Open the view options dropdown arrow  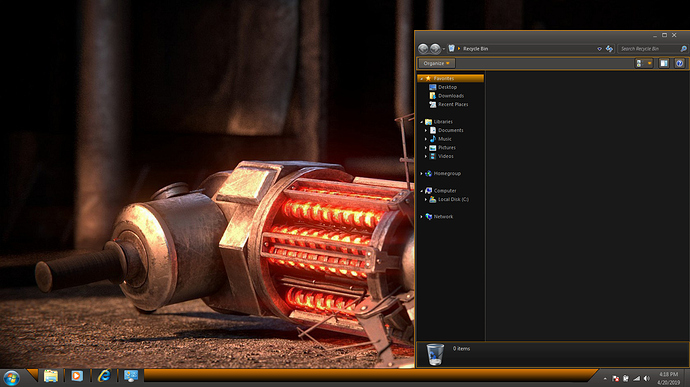[x=650, y=63]
